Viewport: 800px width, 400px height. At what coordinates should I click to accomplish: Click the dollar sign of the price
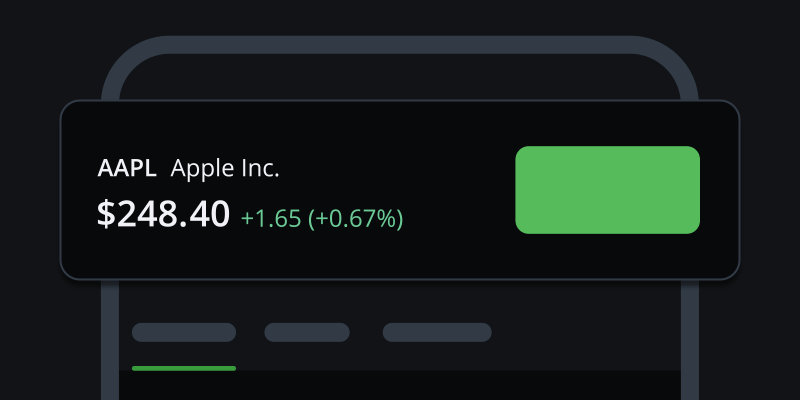coord(106,213)
